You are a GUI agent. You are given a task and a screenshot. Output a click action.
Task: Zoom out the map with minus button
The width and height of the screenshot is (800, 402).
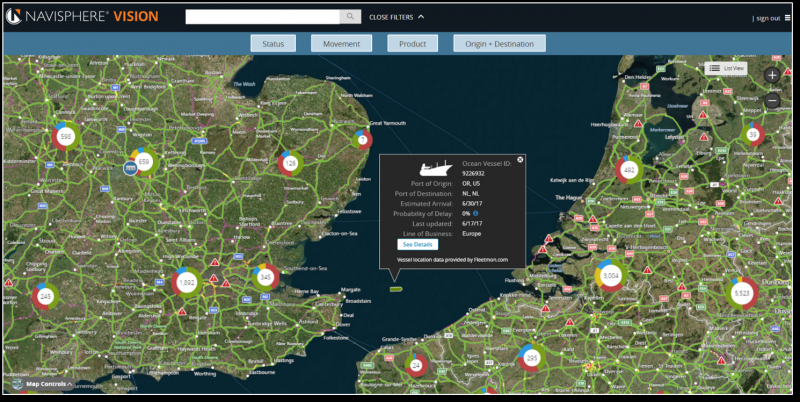click(772, 100)
